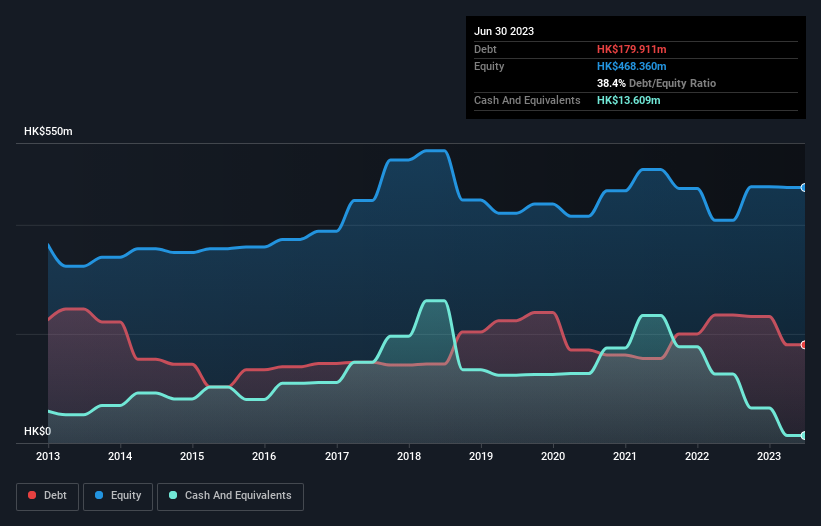The width and height of the screenshot is (821, 526).
Task: Click Cash And Equivalents label in tooltip
Action: 527,100
